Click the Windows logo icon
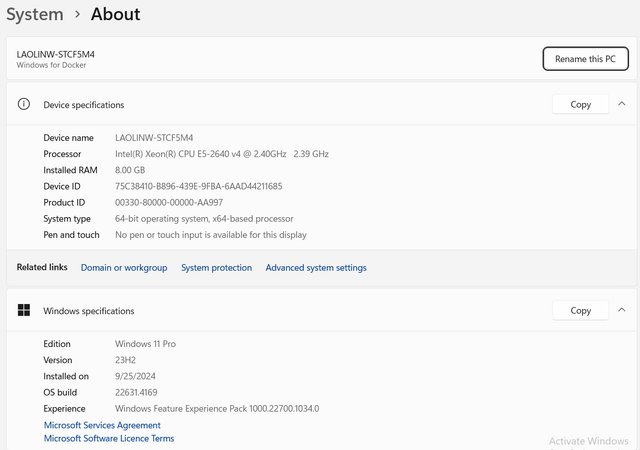640x450 pixels. [x=24, y=310]
